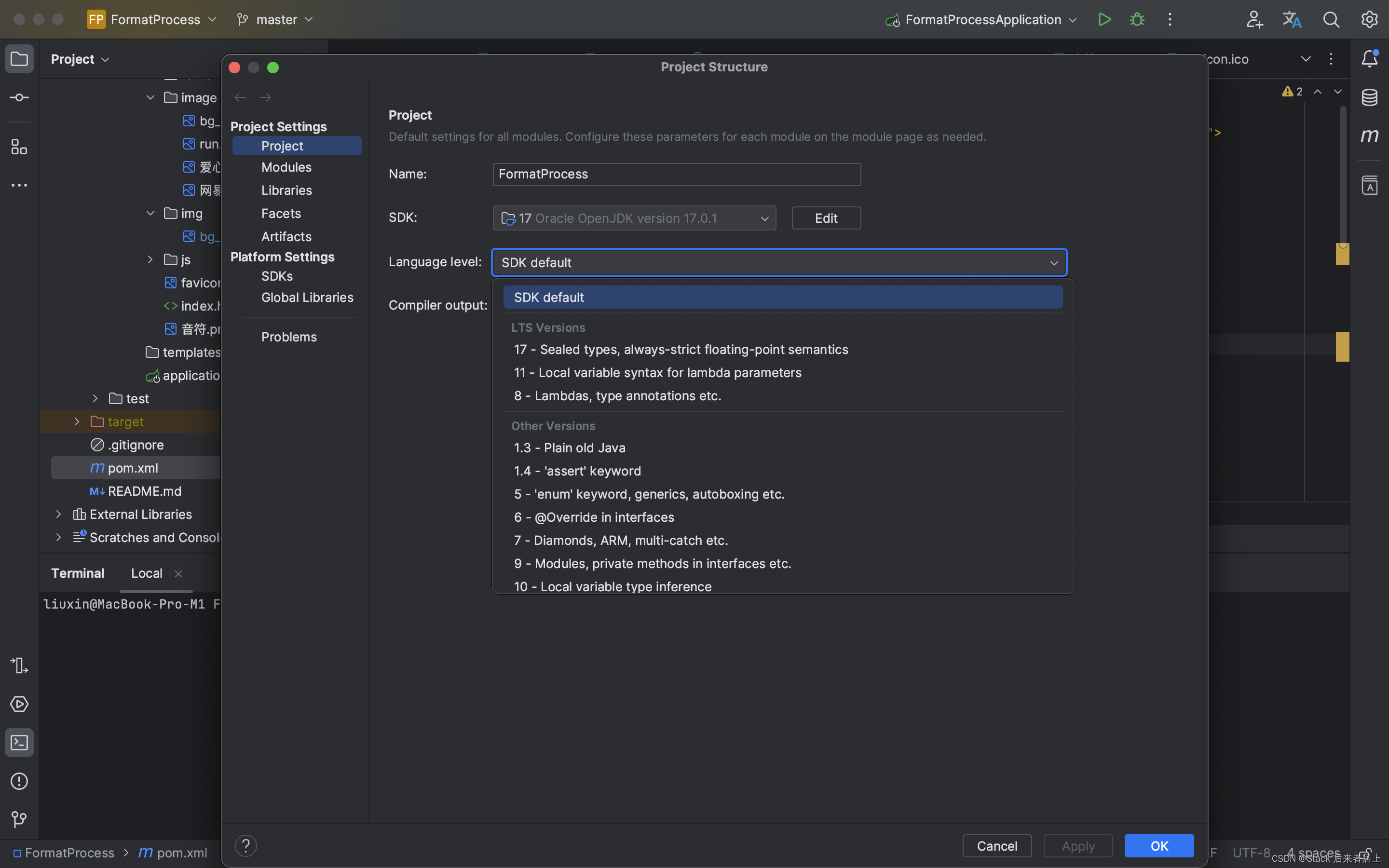Click the project Name input field
The width and height of the screenshot is (1389, 868).
(677, 174)
